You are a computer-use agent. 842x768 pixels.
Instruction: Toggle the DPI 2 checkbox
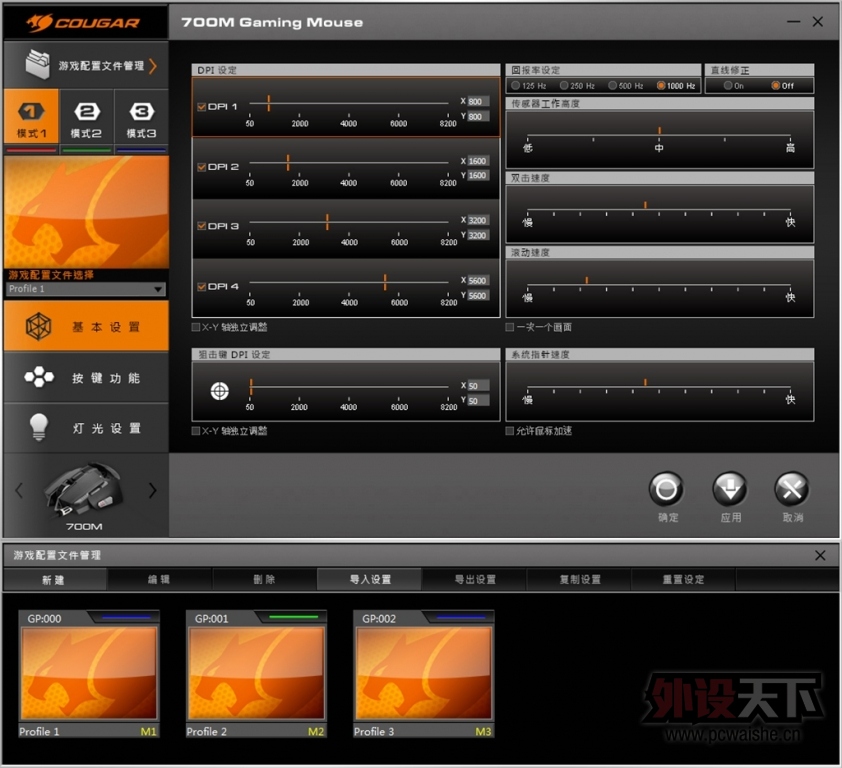(x=201, y=167)
